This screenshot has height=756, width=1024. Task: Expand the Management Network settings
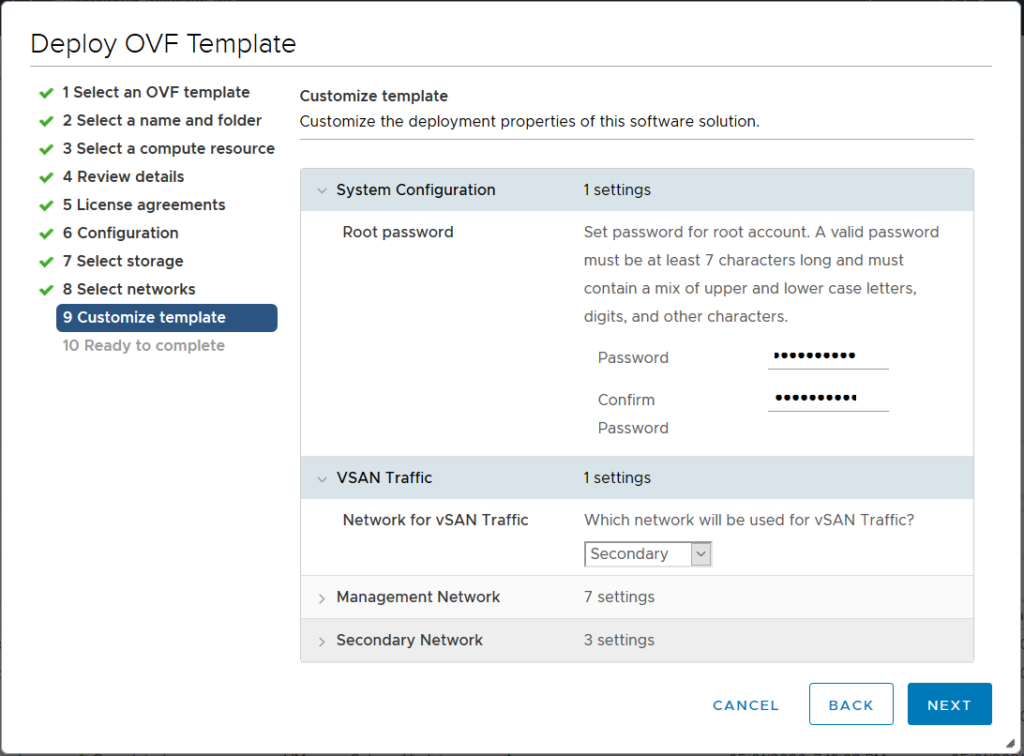321,597
